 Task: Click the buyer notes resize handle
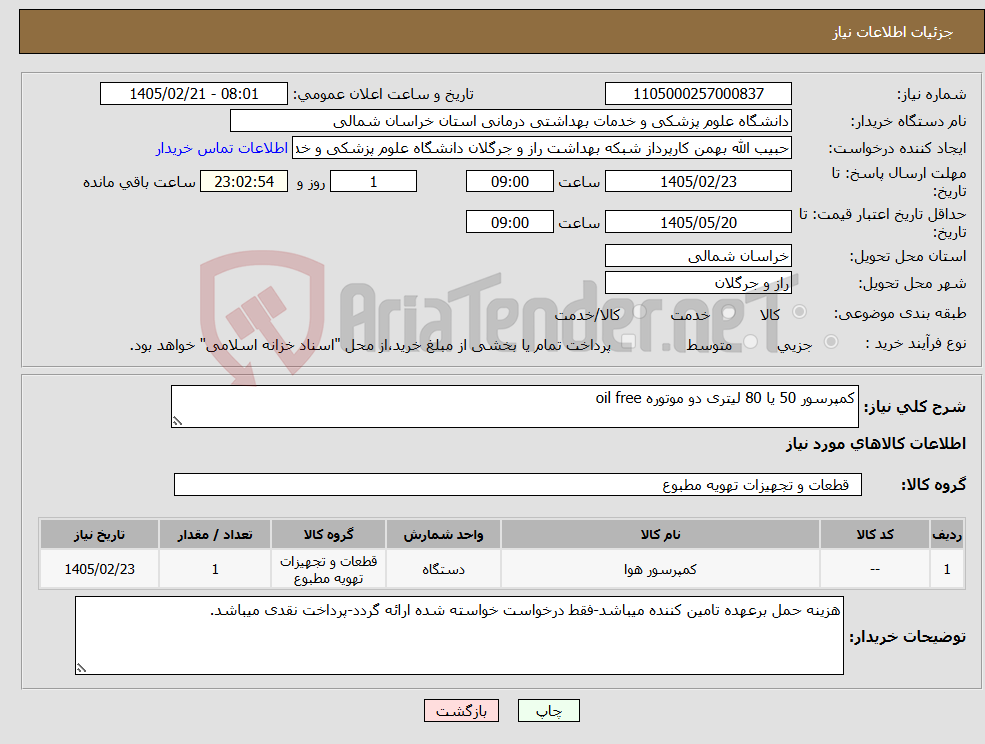click(81, 669)
